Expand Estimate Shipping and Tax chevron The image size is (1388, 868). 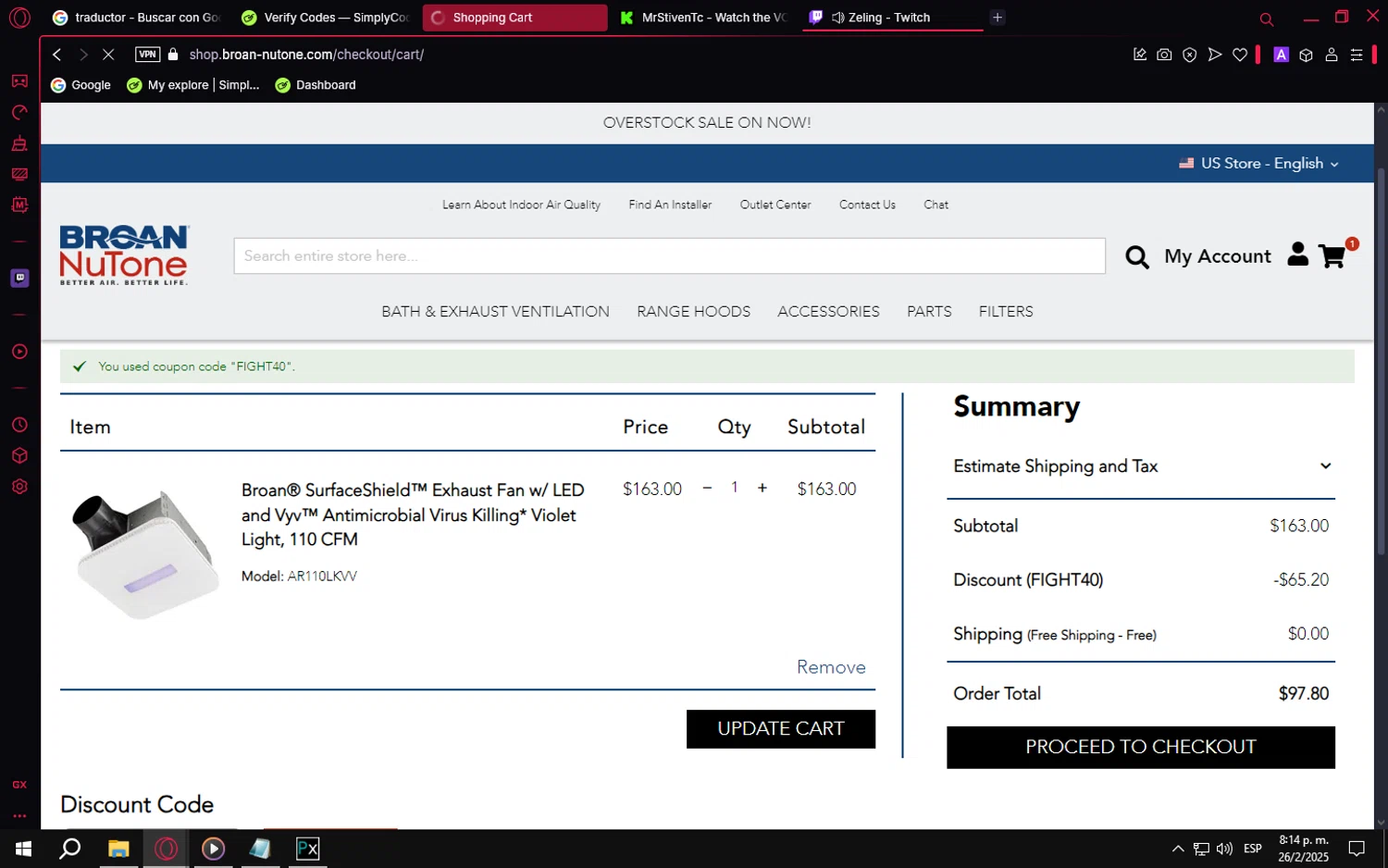1326,465
